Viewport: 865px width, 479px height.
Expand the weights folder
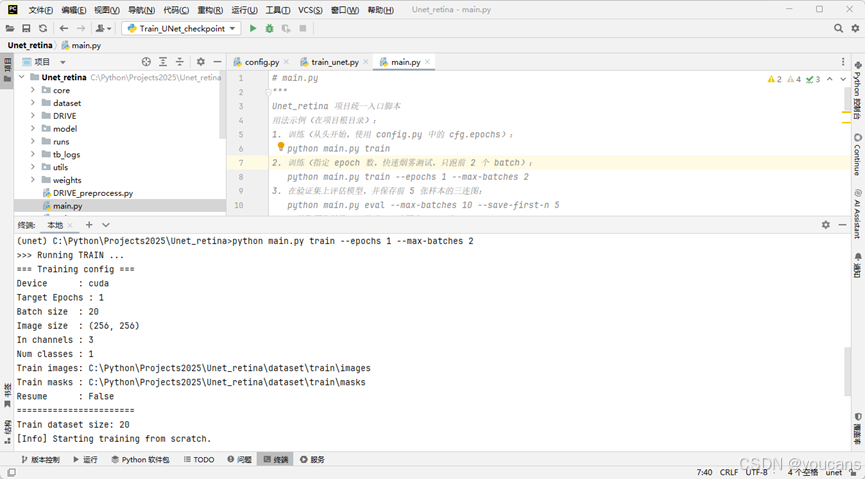click(33, 180)
